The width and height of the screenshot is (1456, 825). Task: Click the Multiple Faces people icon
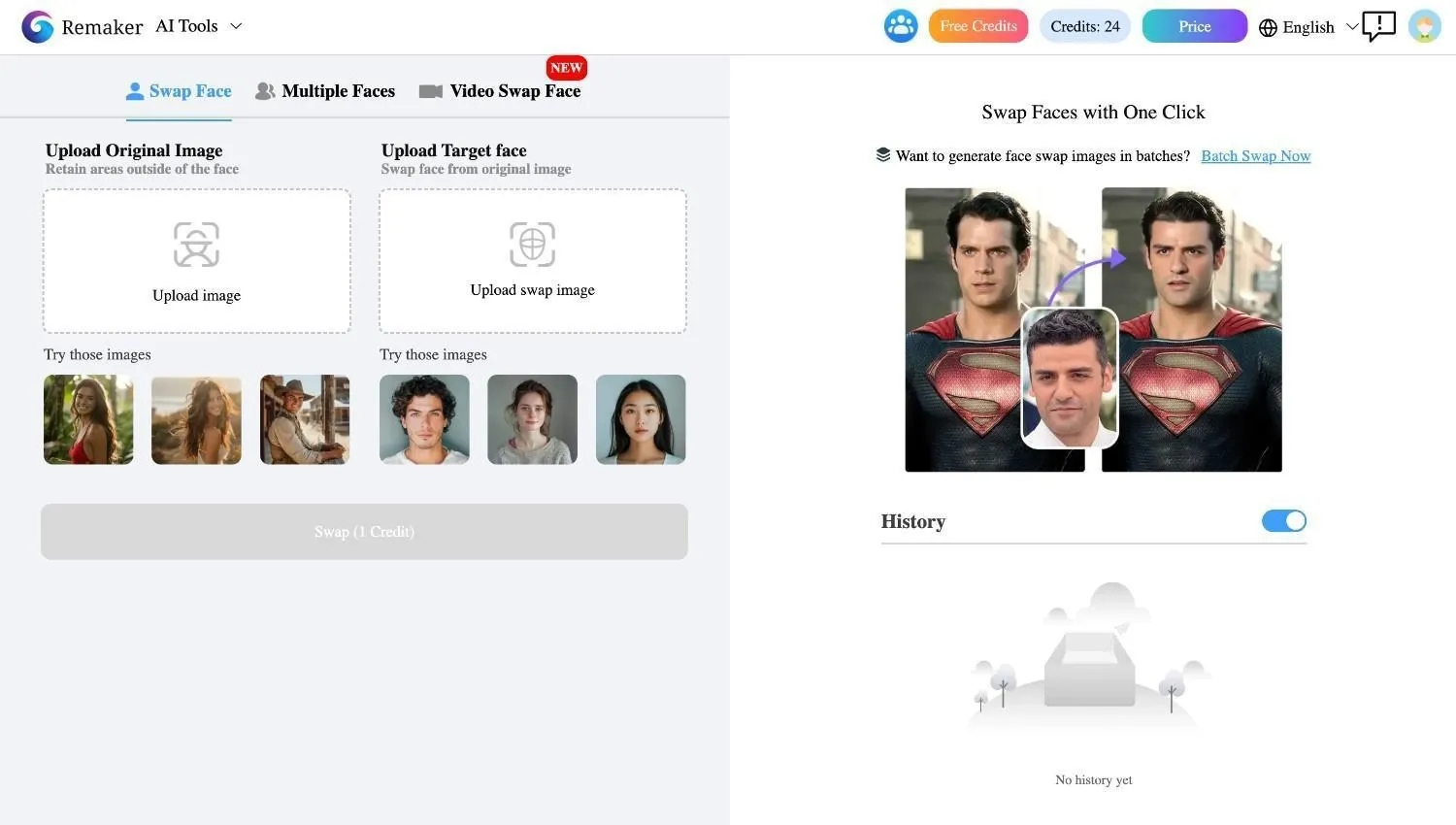pyautogui.click(x=265, y=91)
